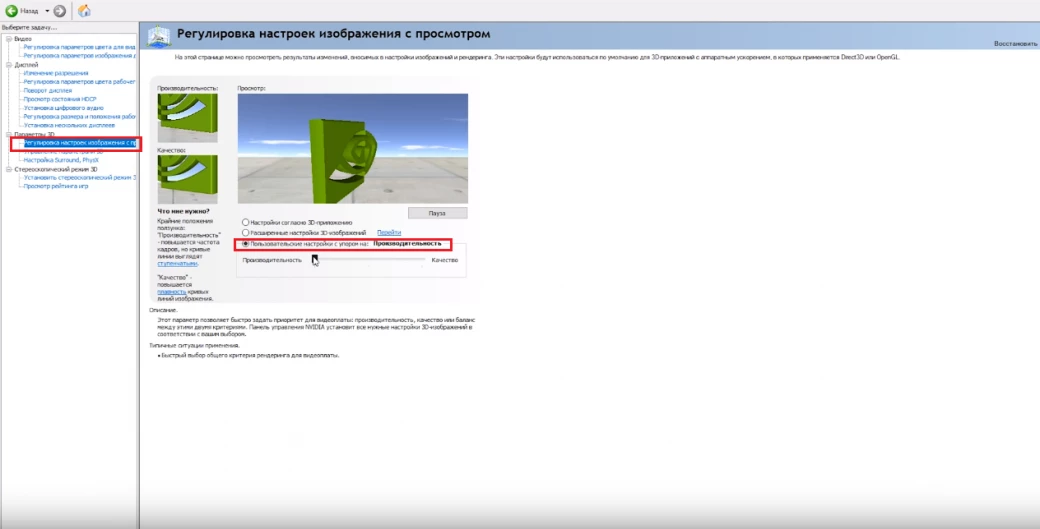
Task: Click the Перейти link
Action: pos(389,232)
